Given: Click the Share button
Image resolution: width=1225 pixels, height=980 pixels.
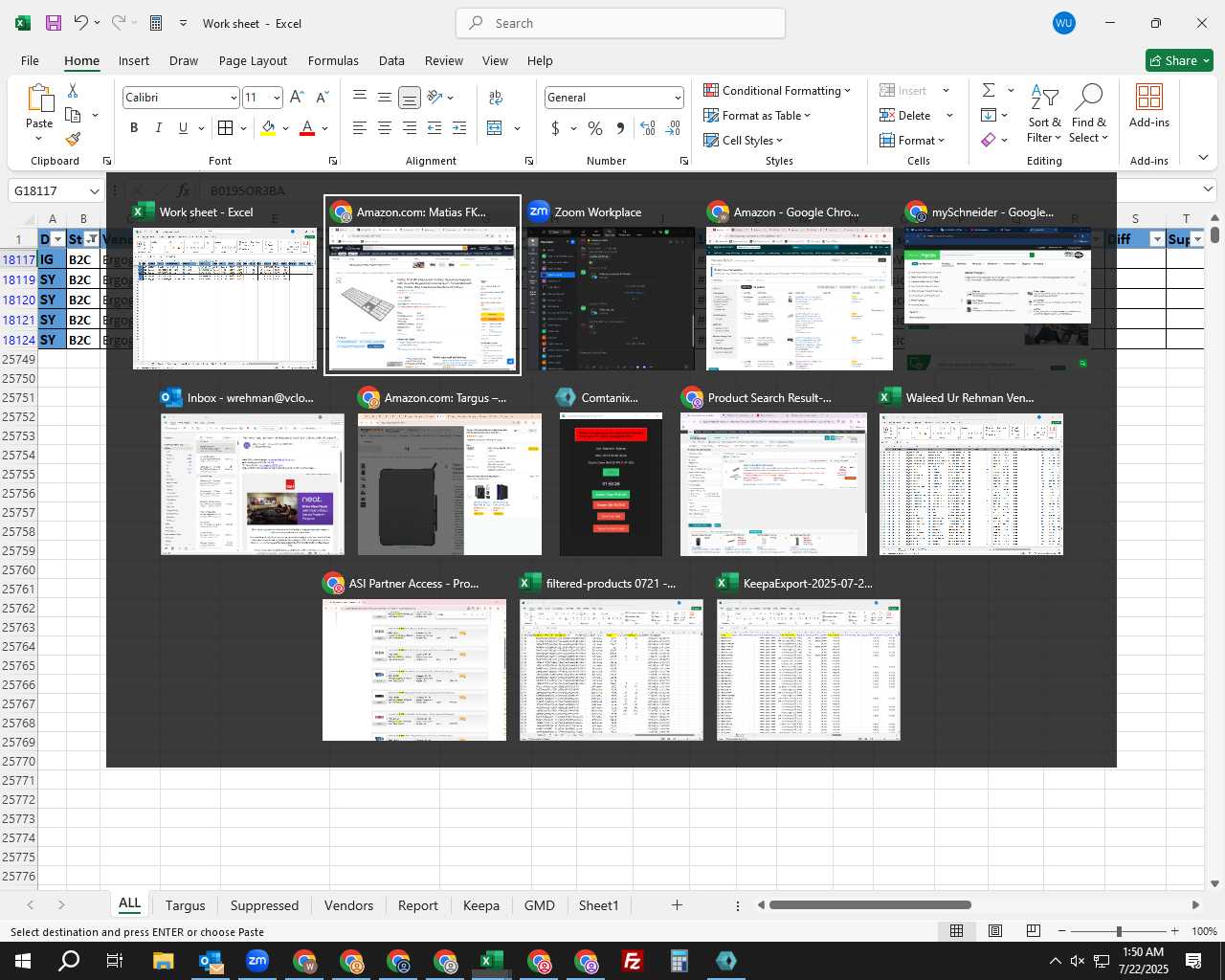Looking at the screenshot, I should (1179, 60).
